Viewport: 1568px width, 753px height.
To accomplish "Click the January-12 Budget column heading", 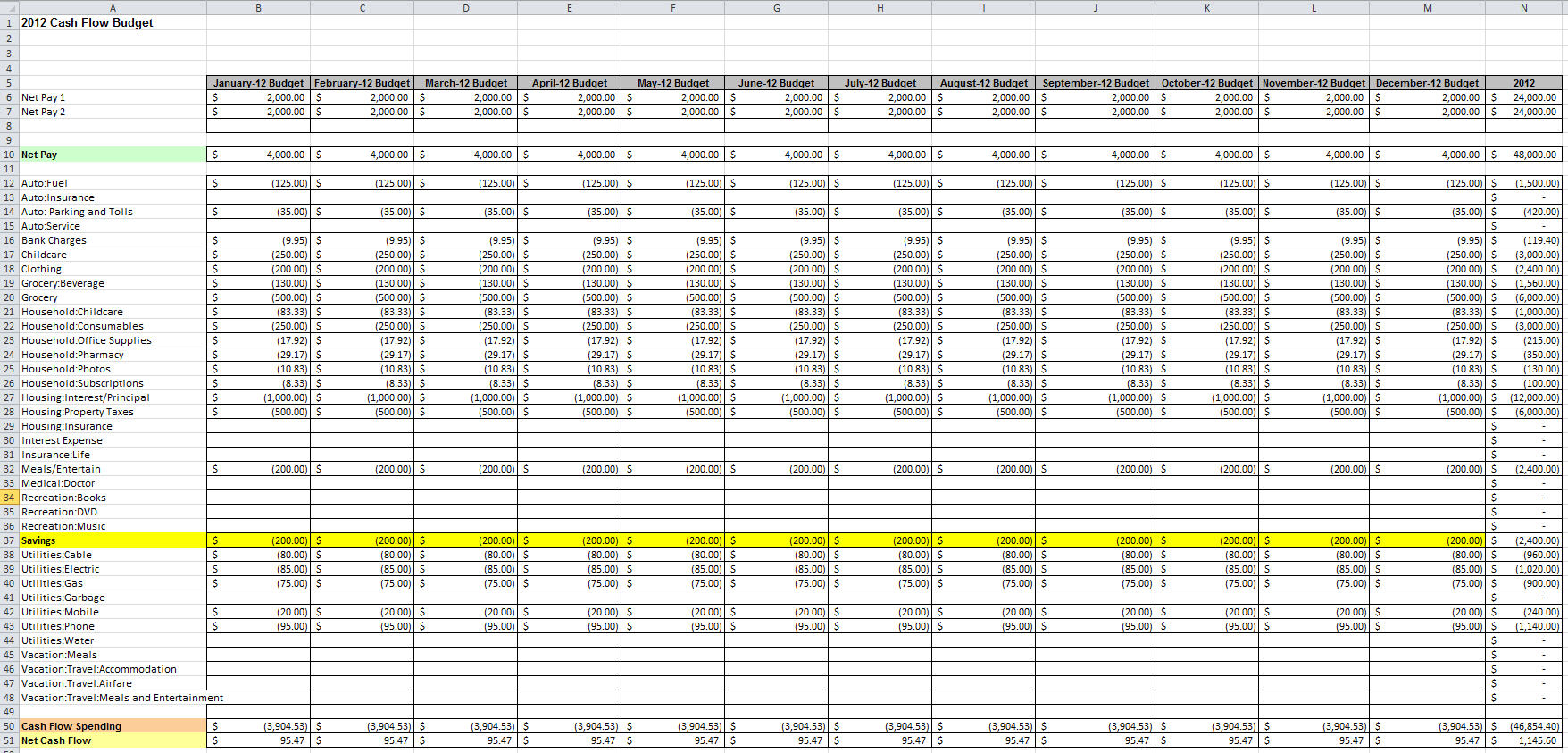I will tap(258, 83).
